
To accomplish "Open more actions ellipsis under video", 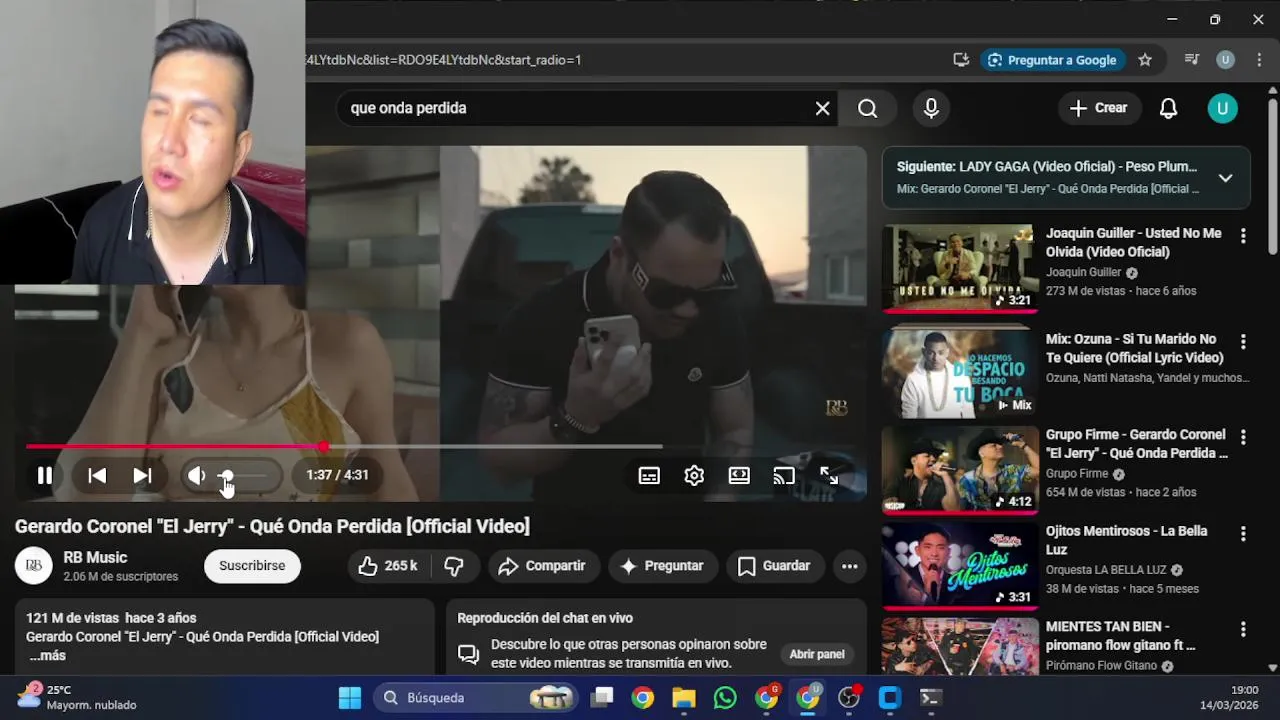I will coord(849,566).
